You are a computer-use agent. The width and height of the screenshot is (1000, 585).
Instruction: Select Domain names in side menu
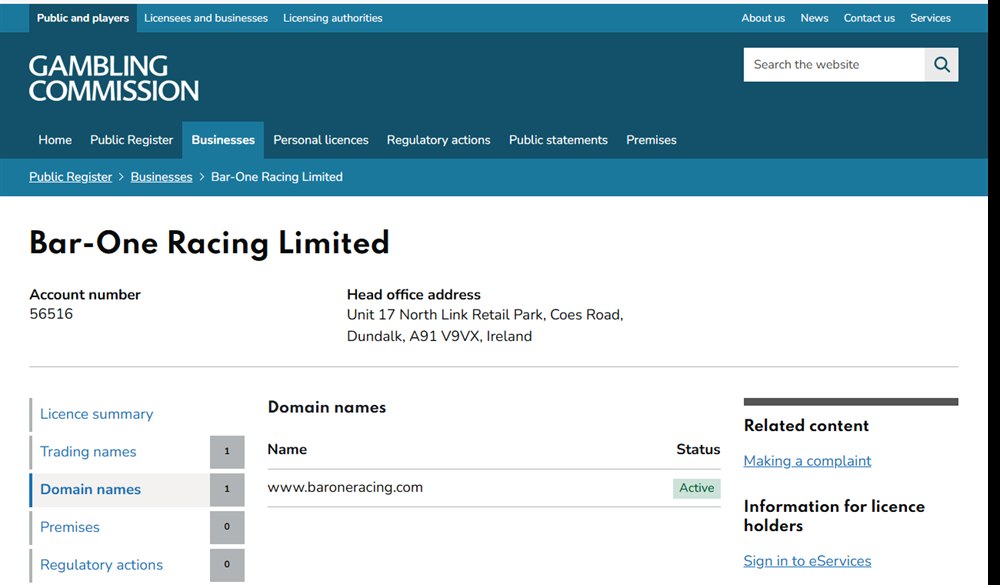(91, 489)
